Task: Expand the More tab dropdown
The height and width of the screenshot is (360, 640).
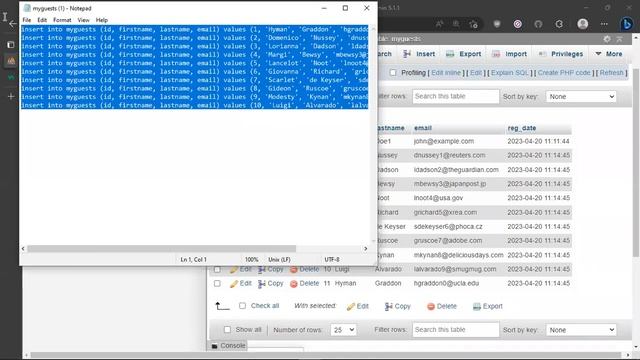Action: coord(609,54)
